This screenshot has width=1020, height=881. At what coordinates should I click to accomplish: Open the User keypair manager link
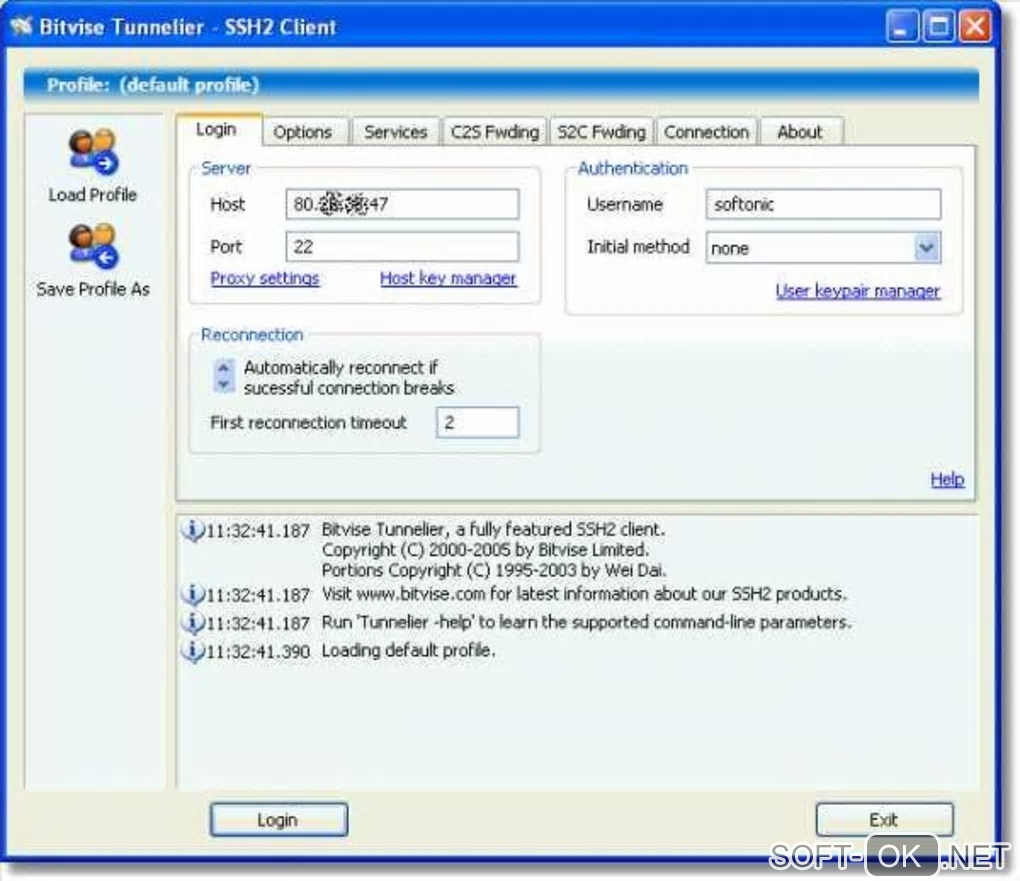(x=858, y=291)
